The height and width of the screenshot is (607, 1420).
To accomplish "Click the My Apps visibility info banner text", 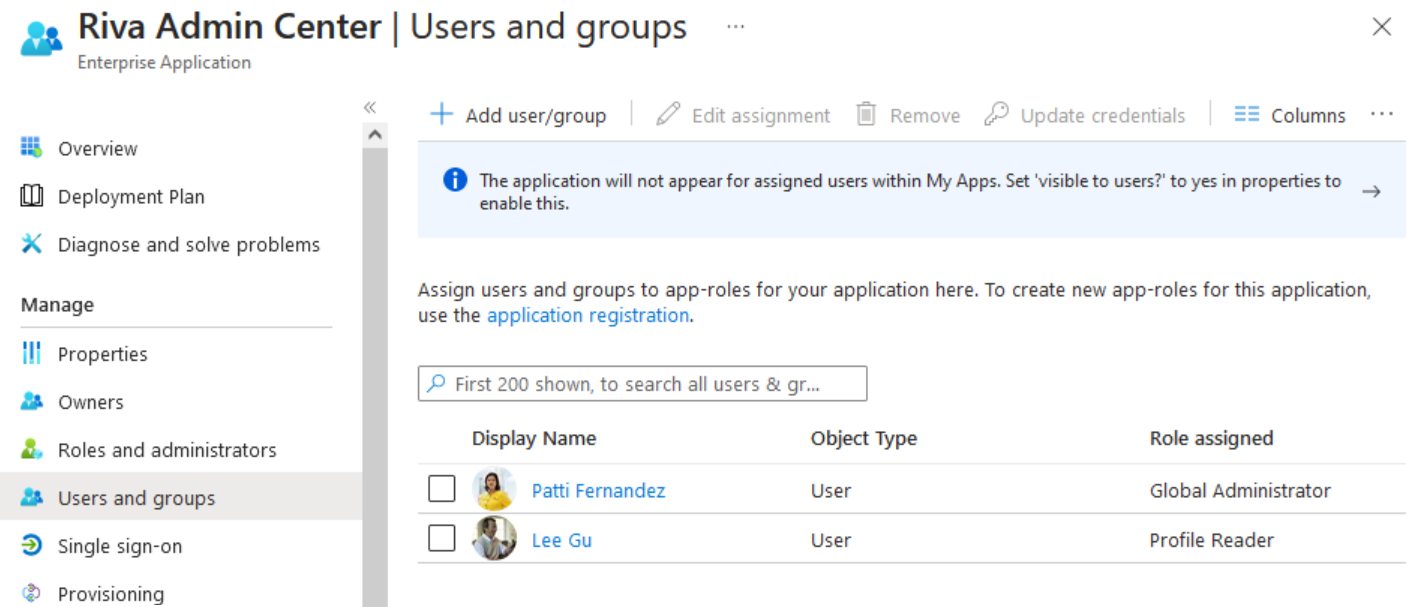I will (910, 192).
